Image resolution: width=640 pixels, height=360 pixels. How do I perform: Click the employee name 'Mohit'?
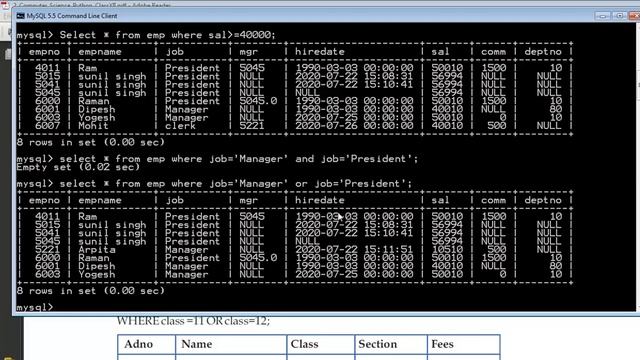93,126
